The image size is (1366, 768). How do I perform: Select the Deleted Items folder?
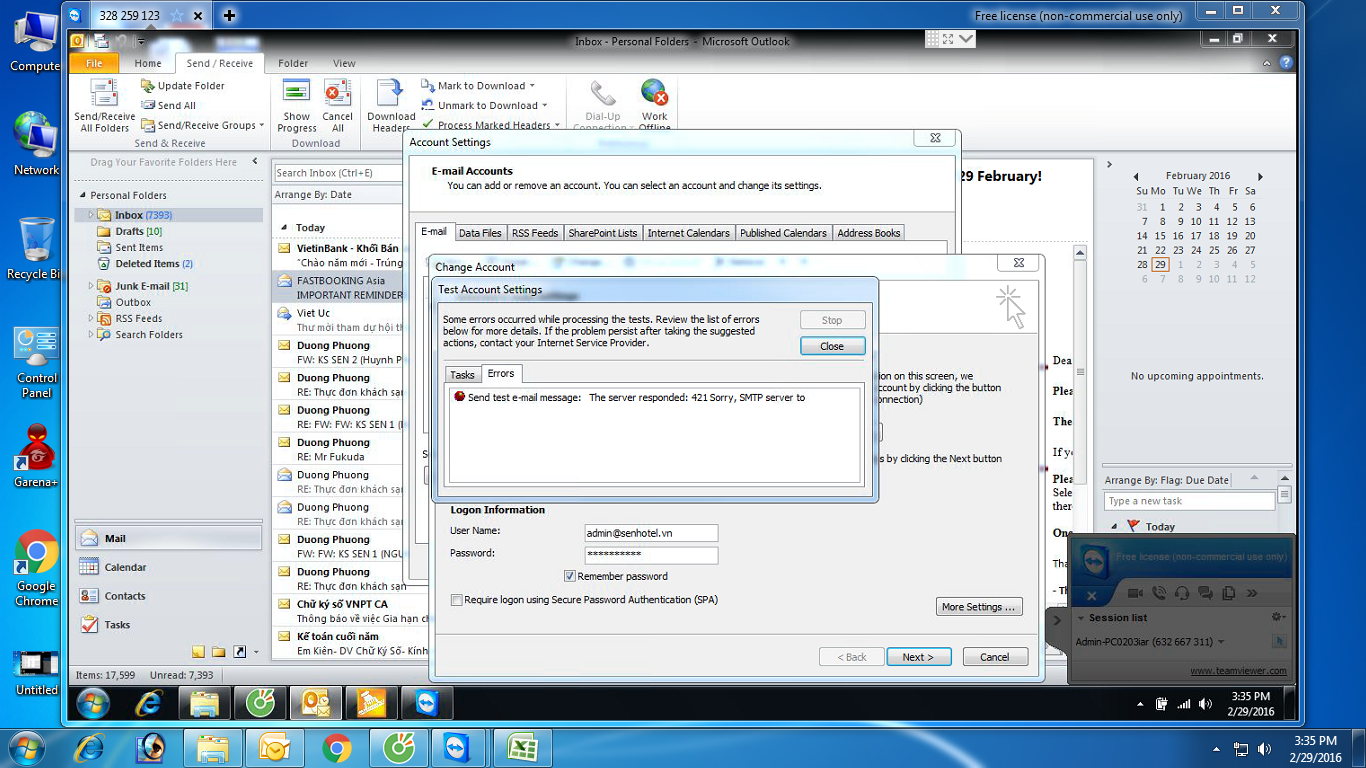click(154, 264)
